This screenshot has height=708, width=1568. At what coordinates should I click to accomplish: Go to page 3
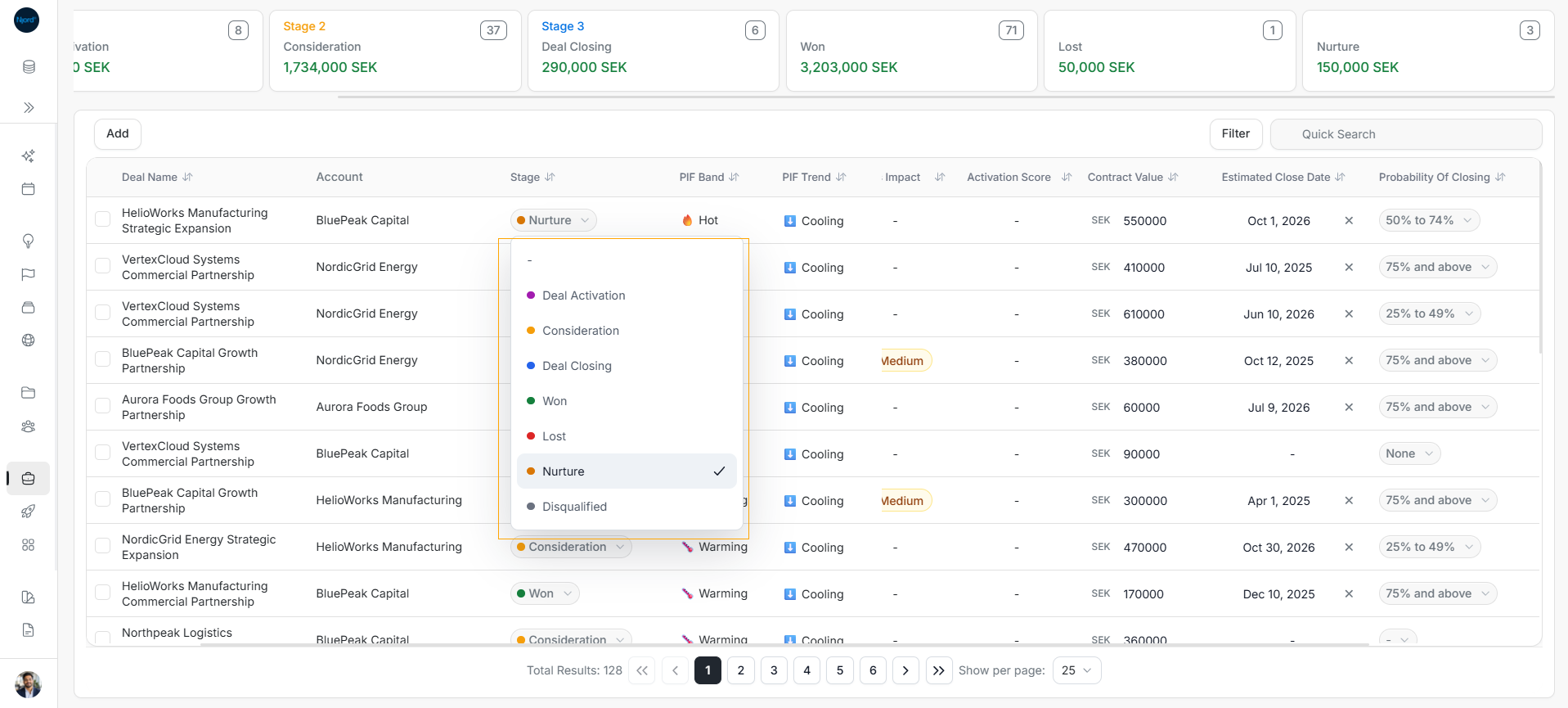coord(774,671)
